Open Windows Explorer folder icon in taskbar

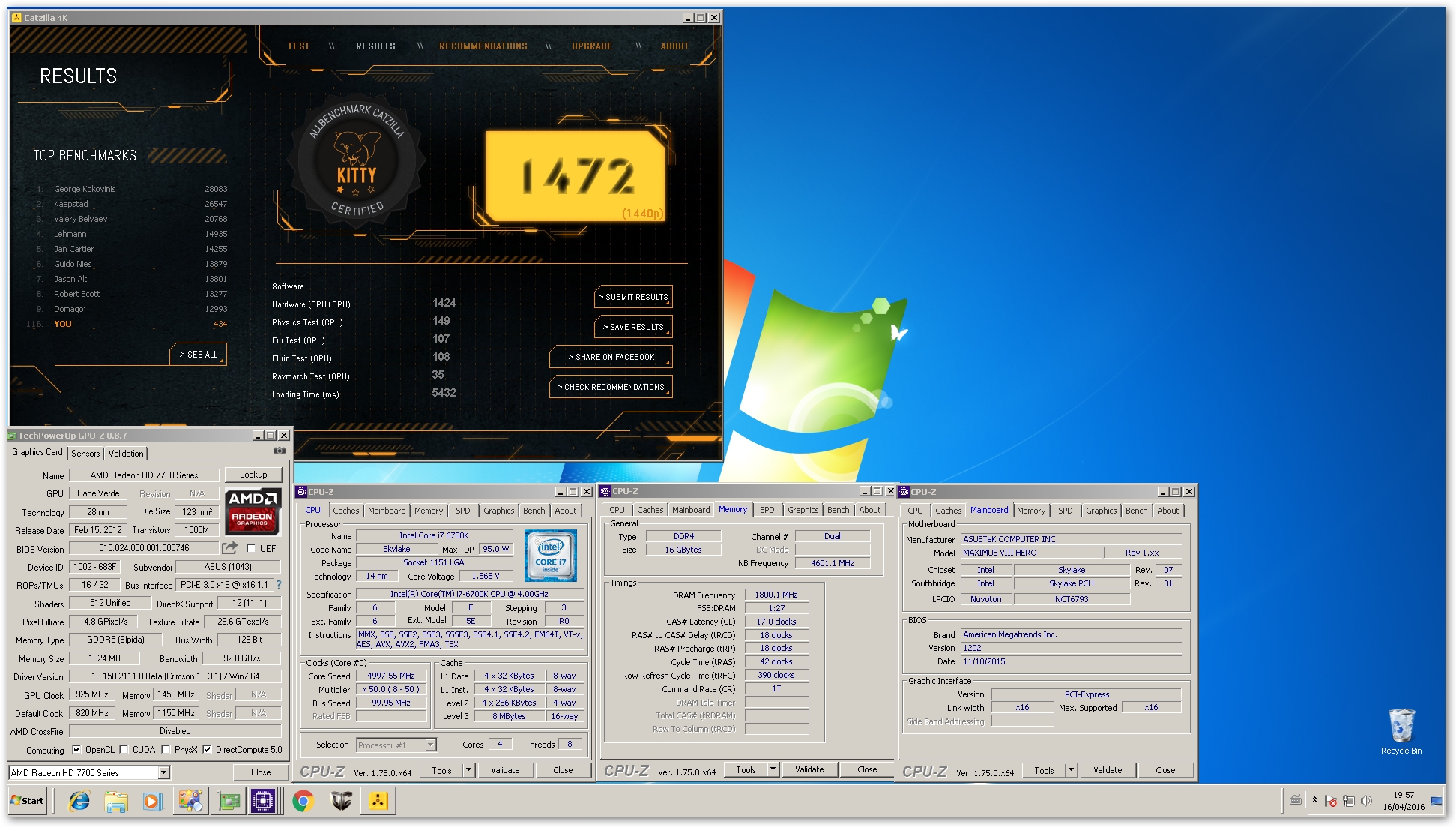116,801
